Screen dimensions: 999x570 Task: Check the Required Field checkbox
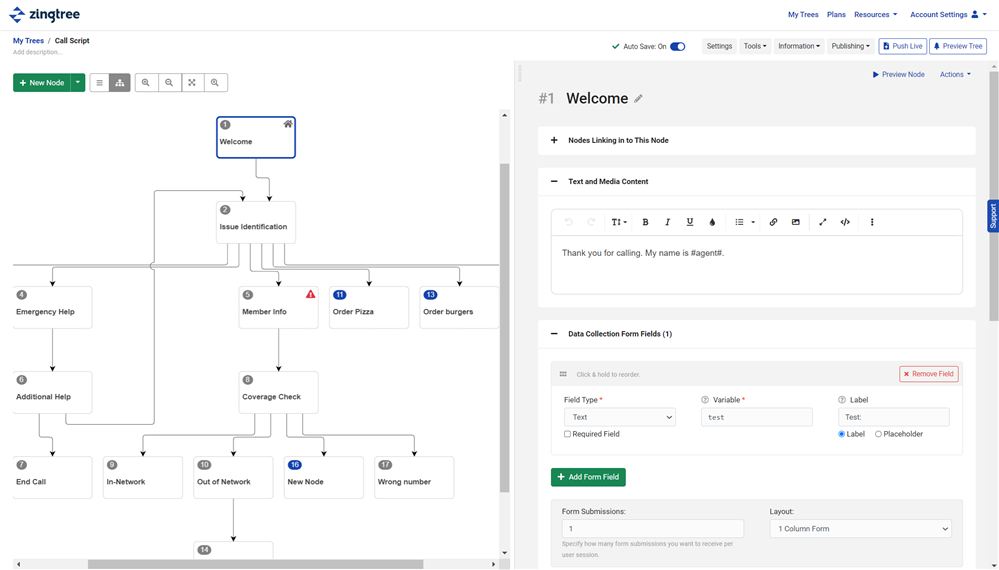(x=568, y=434)
